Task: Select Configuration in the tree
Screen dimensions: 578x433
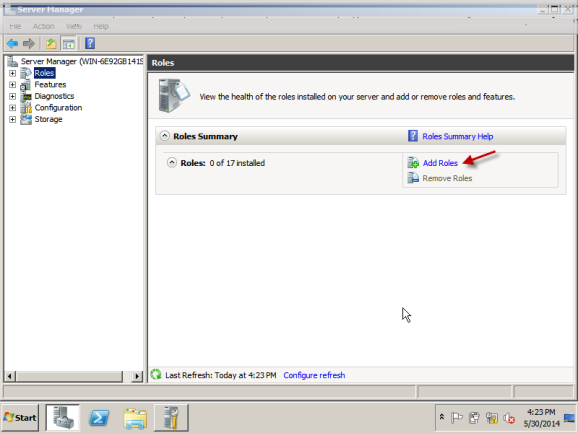Action: click(x=58, y=108)
